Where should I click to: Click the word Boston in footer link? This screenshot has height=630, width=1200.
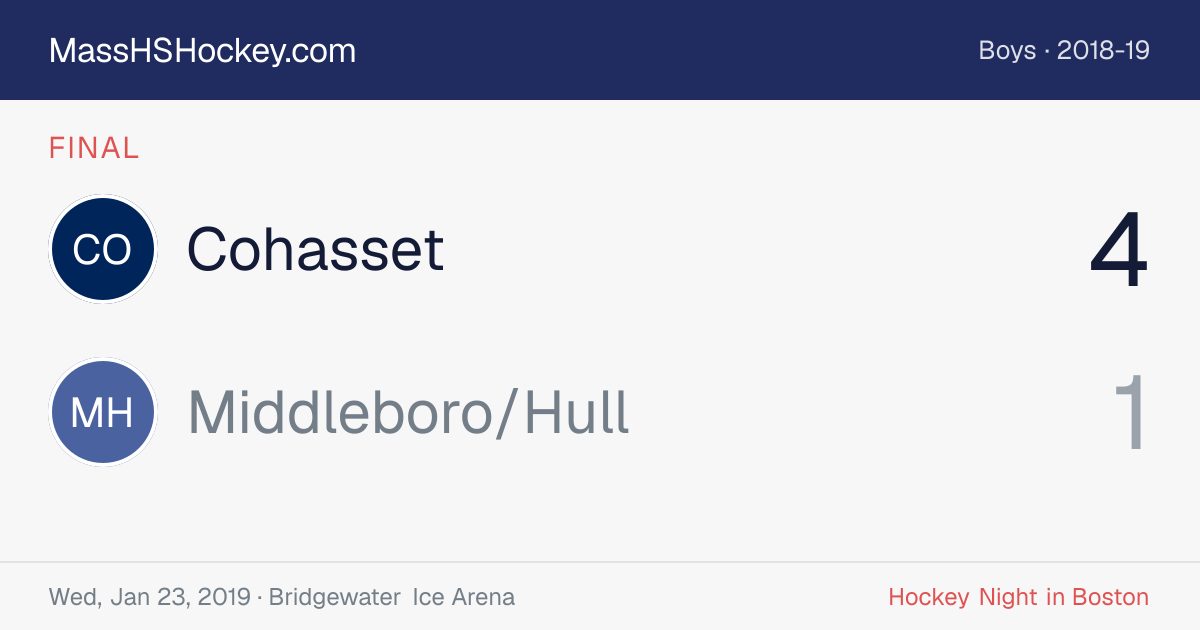tap(1110, 597)
